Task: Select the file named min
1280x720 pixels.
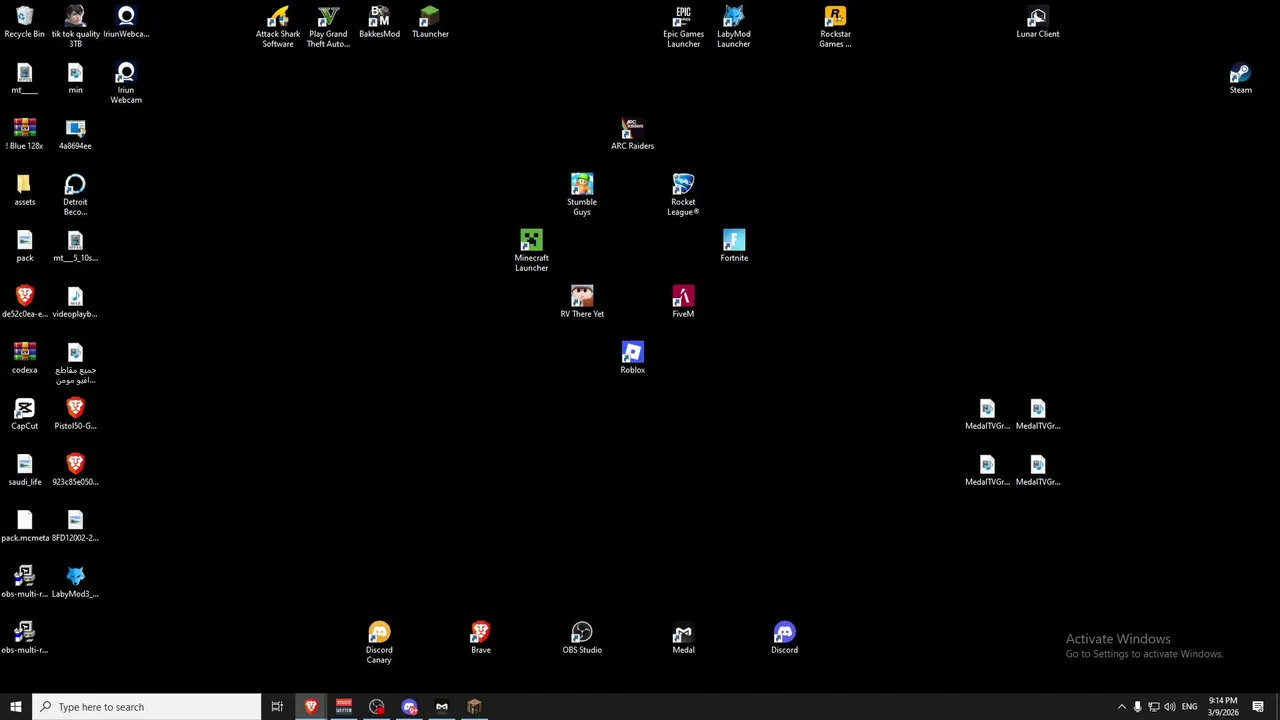Action: 75,78
